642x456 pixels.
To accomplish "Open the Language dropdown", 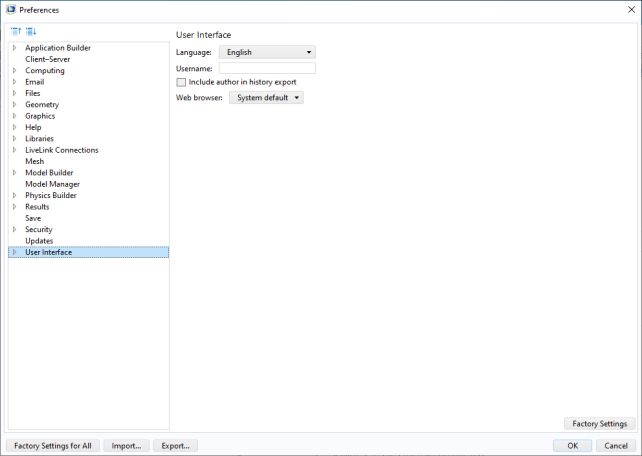I will tap(267, 52).
